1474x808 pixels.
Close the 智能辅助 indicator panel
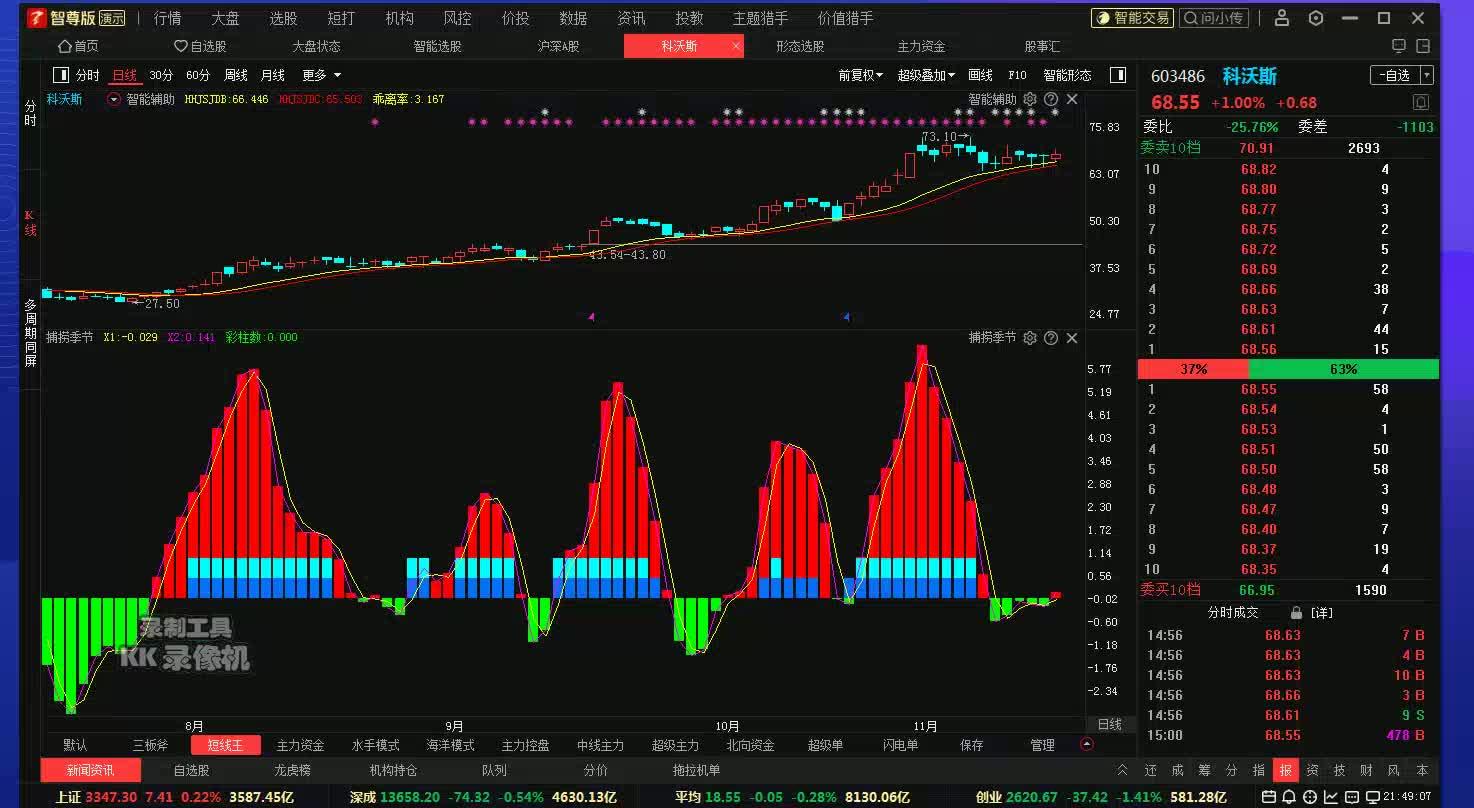(1072, 99)
